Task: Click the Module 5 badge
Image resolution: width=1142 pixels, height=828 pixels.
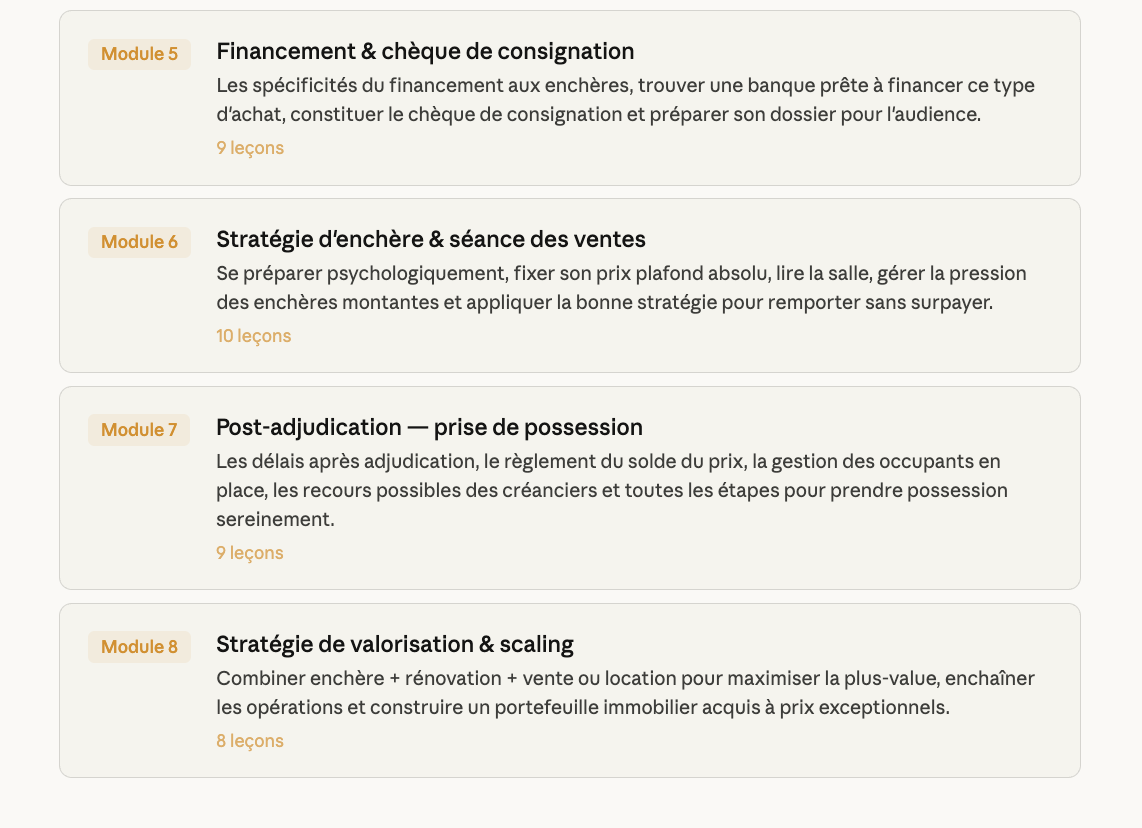Action: (x=139, y=54)
